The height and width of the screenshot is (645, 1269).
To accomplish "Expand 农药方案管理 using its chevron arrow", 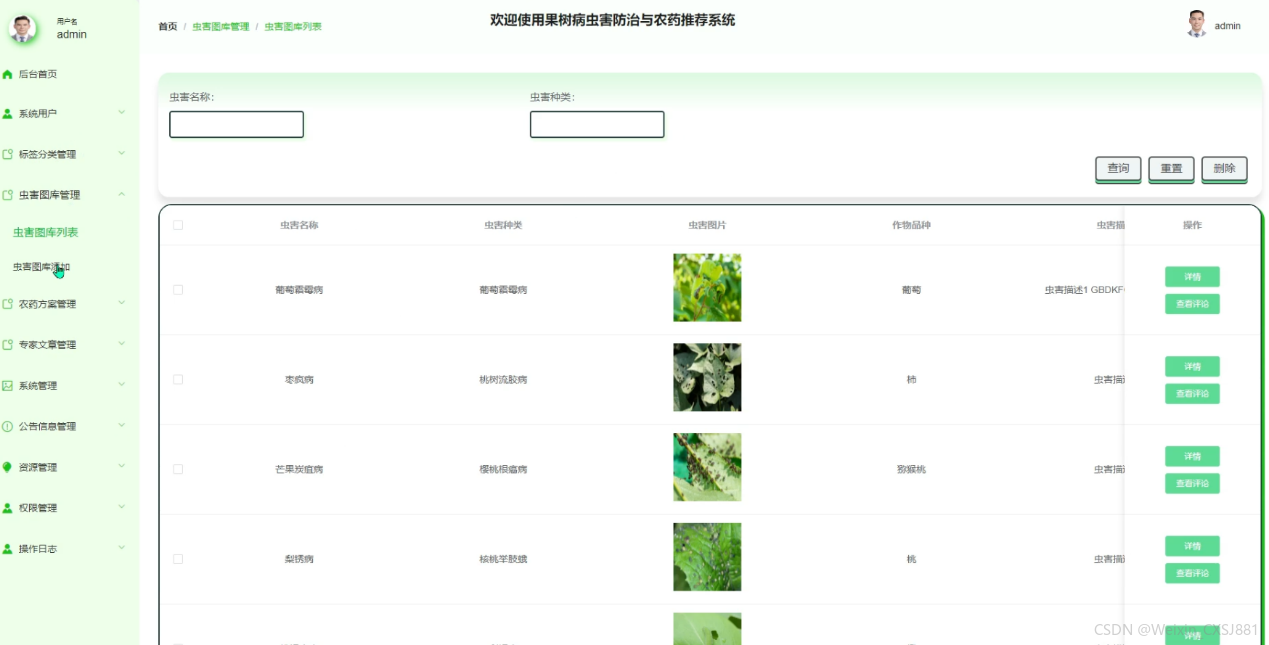I will (x=122, y=303).
